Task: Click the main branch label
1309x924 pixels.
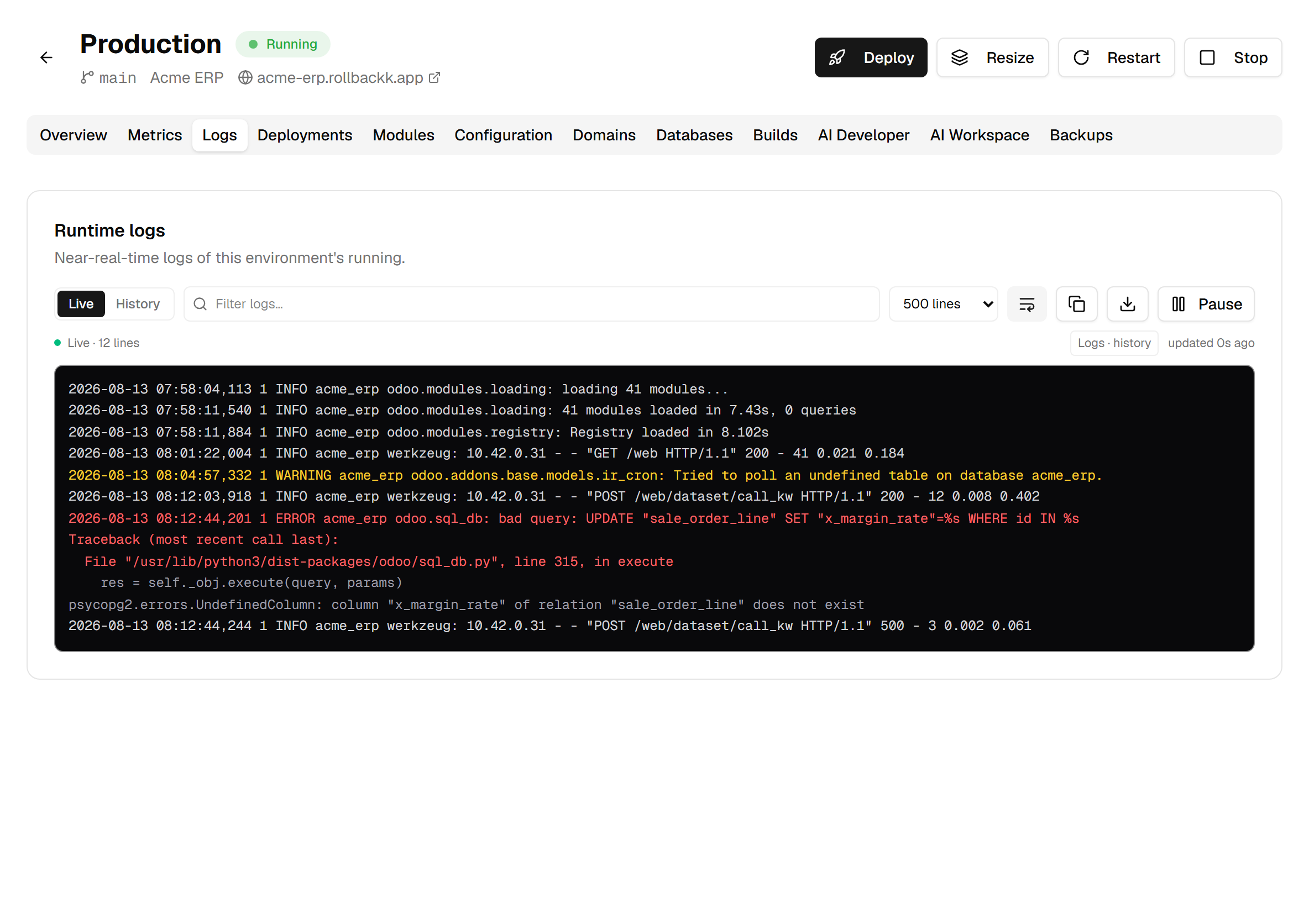Action: click(117, 77)
